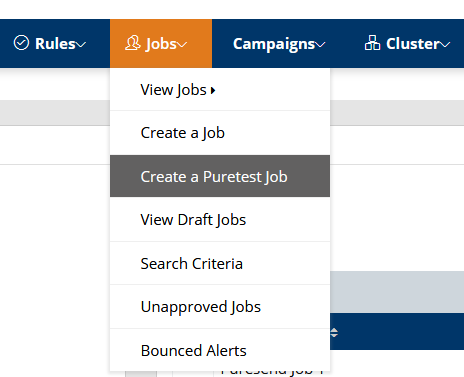Expand the Cluster dropdown chevron
The image size is (464, 377).
point(445,44)
